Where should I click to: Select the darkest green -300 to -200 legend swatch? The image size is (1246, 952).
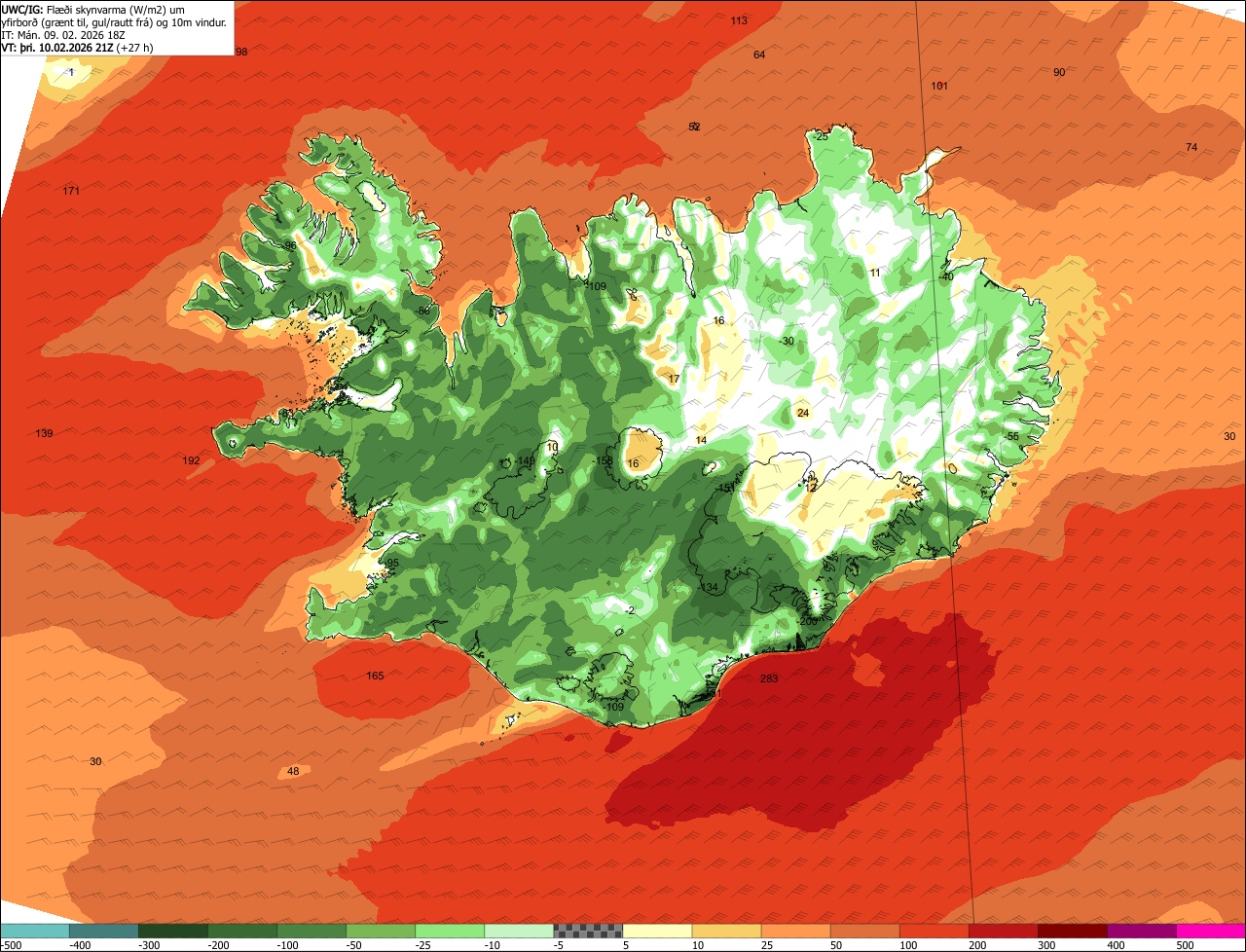coord(172,931)
